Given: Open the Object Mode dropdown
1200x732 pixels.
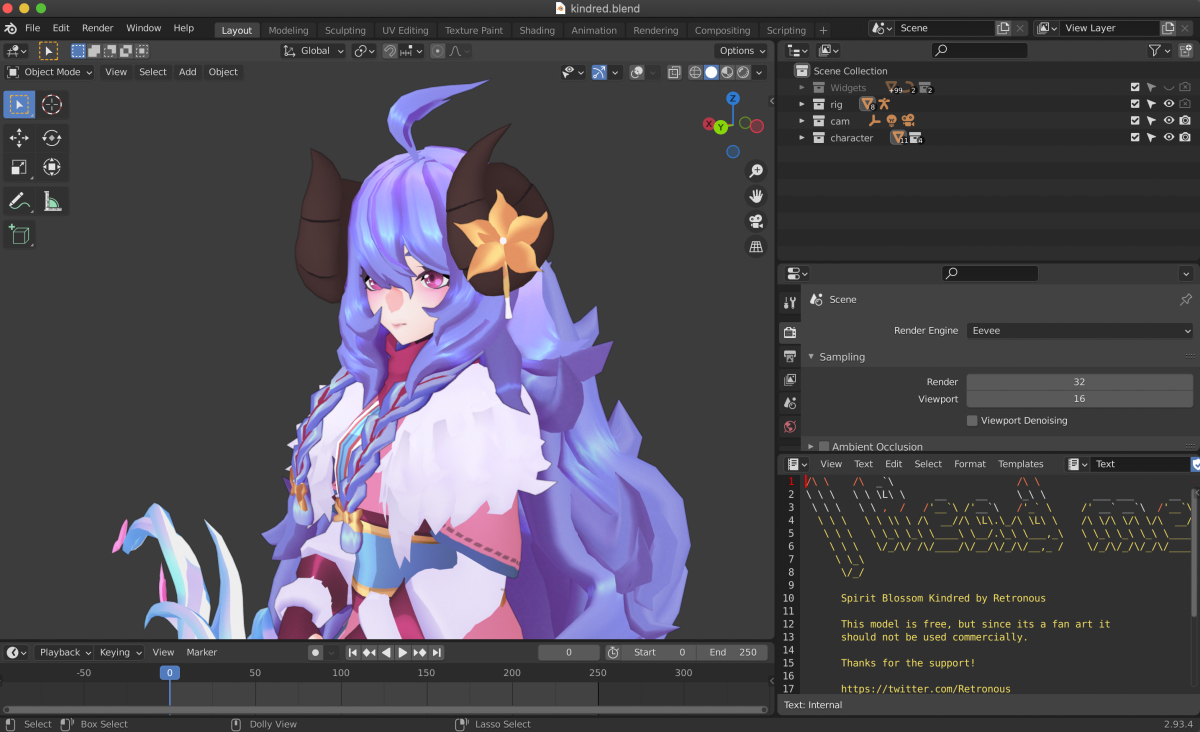Looking at the screenshot, I should tap(49, 72).
